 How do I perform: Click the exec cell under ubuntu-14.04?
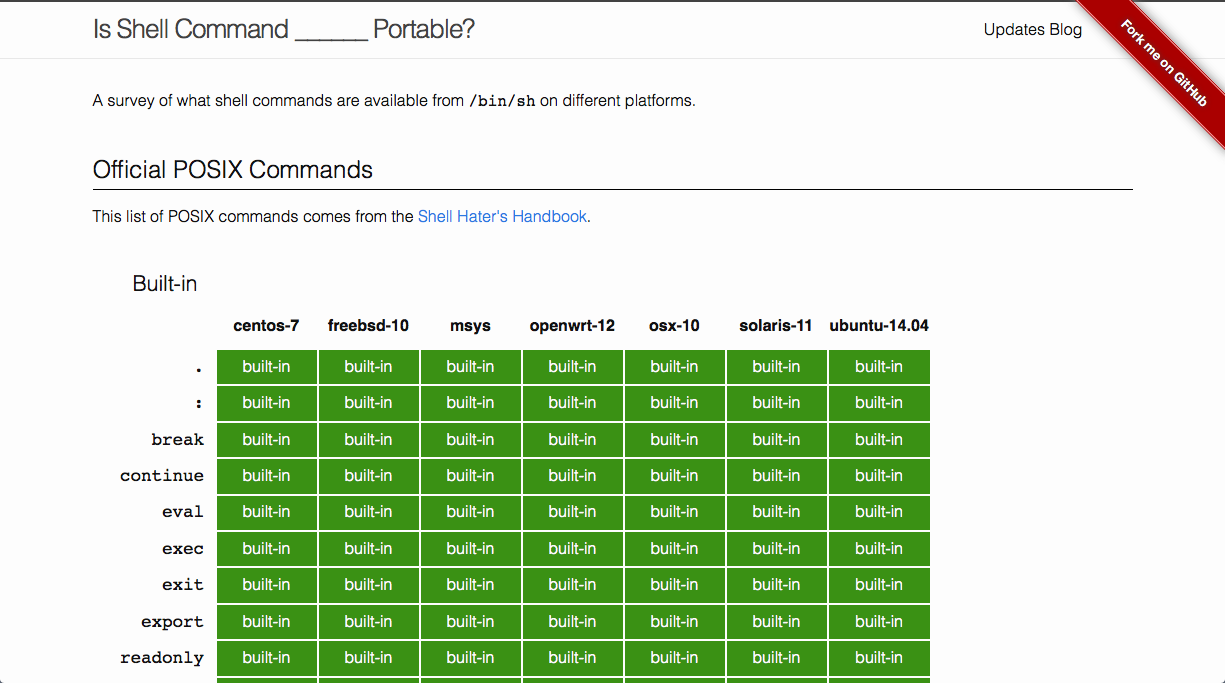(879, 548)
